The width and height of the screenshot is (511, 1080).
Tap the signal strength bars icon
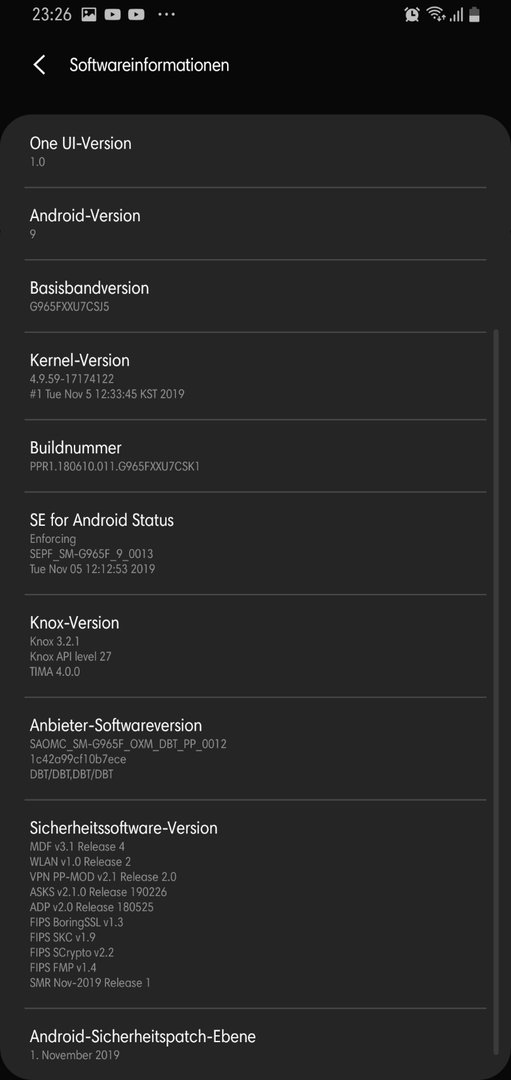[x=456, y=15]
